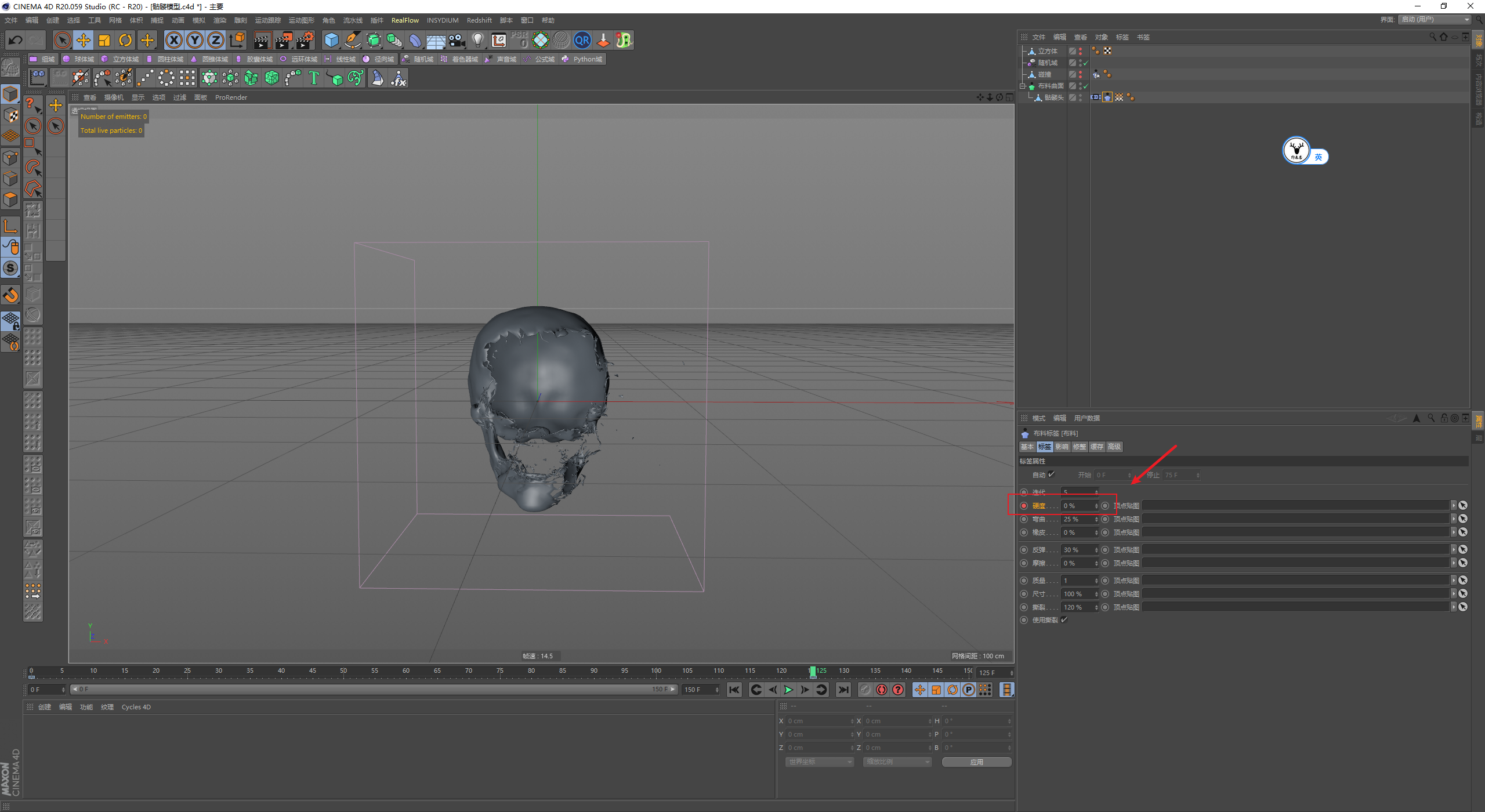Toggle the 使用撕裂 checkbox

(x=1064, y=619)
